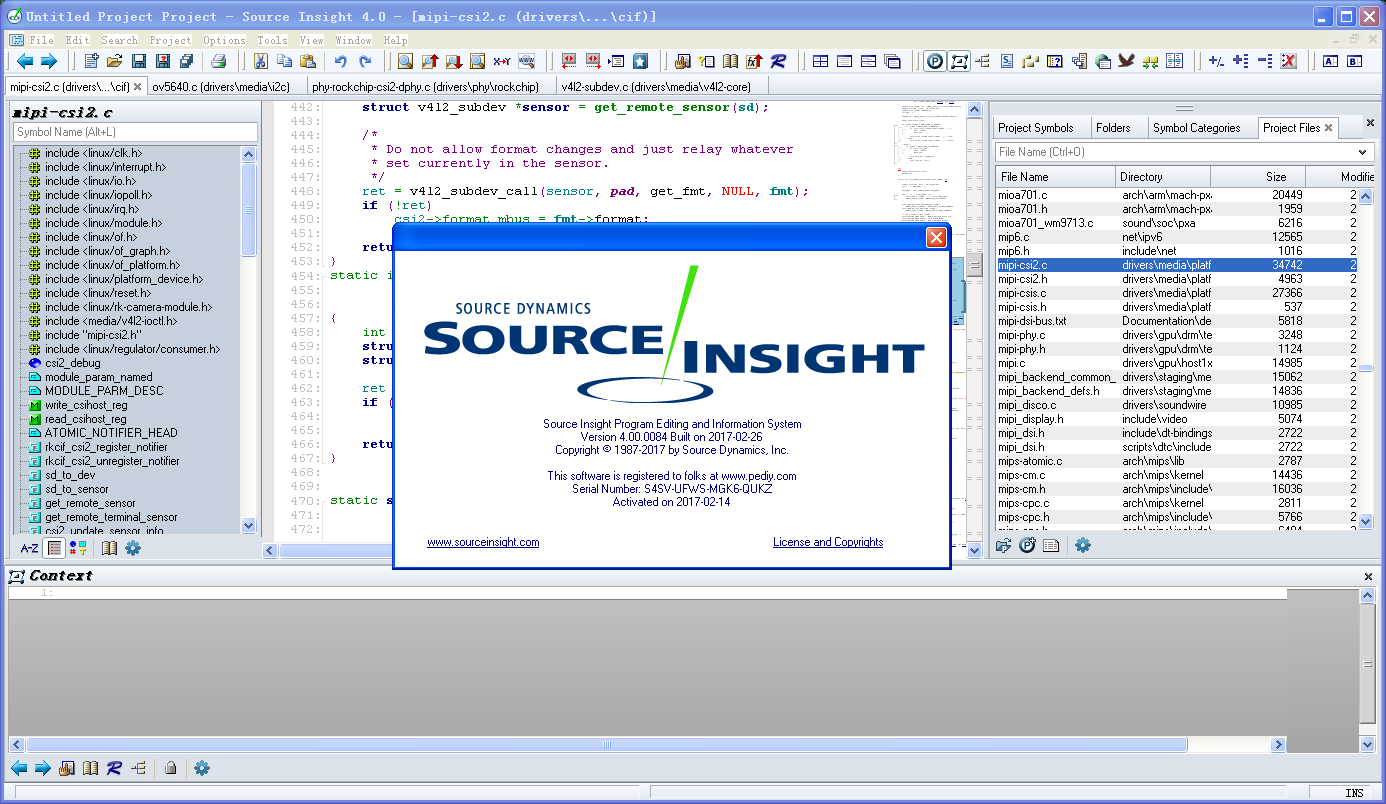Image resolution: width=1386 pixels, height=804 pixels.
Task: Open the symbol panel gear settings
Action: click(x=132, y=548)
